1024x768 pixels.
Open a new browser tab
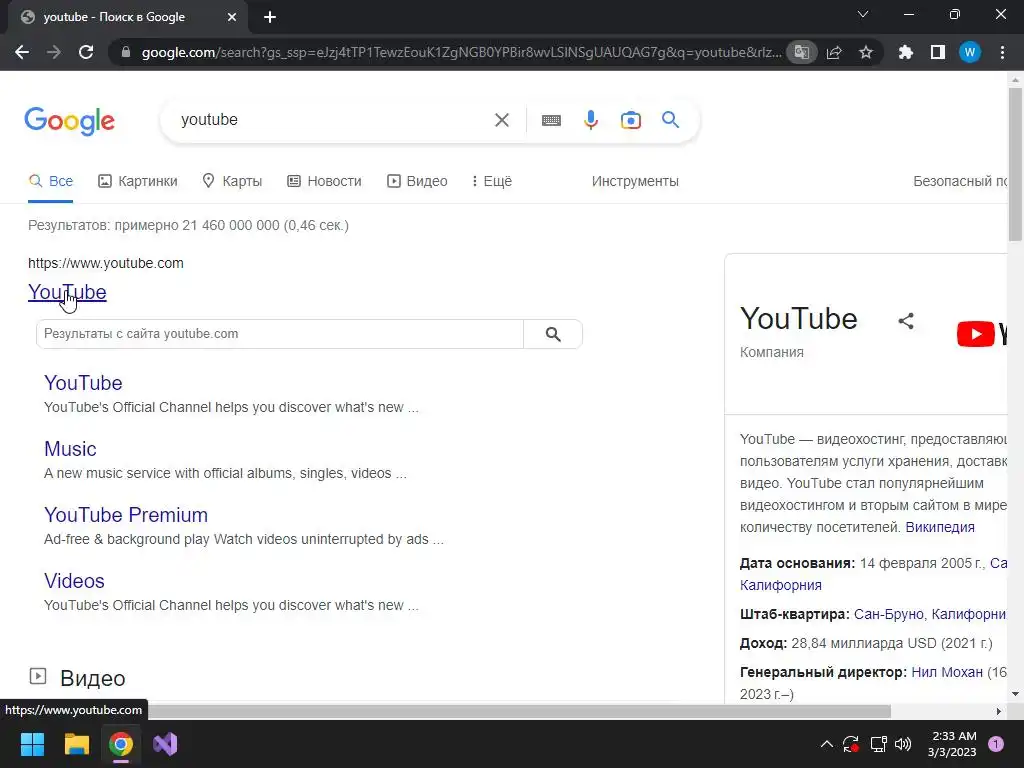pyautogui.click(x=270, y=17)
